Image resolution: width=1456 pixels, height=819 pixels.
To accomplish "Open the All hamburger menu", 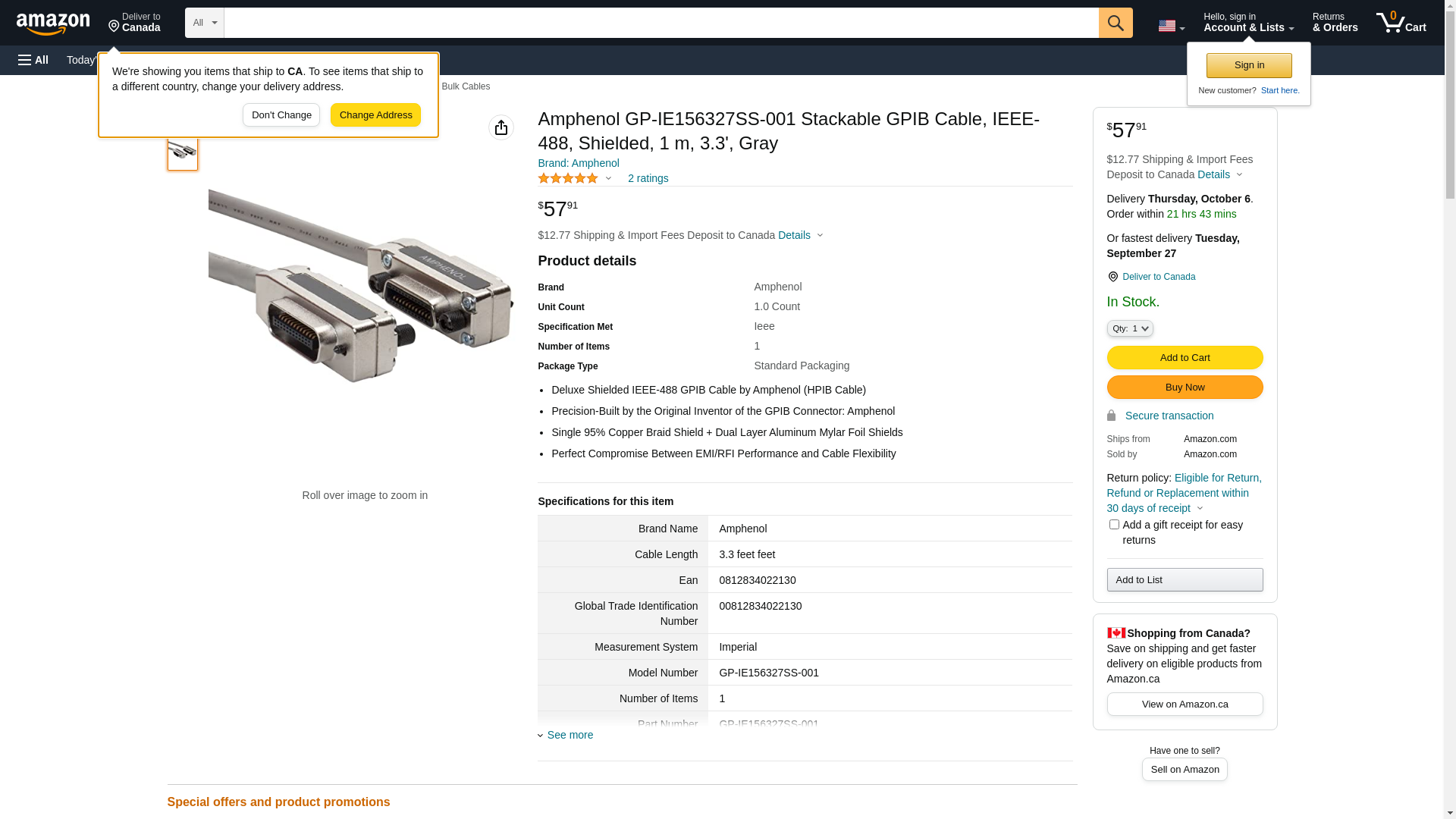I will point(33,60).
